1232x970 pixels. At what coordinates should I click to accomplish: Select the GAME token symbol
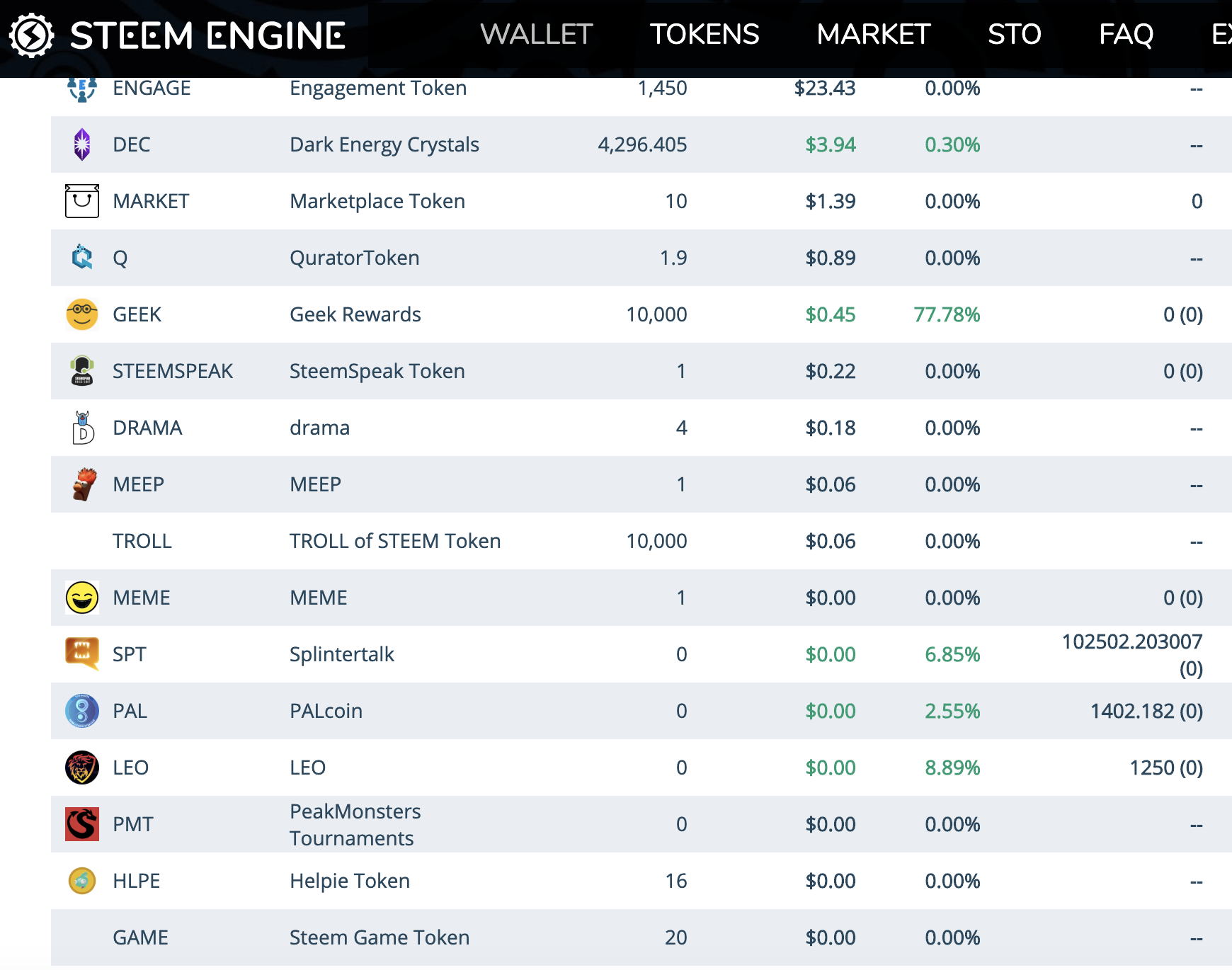click(141, 937)
